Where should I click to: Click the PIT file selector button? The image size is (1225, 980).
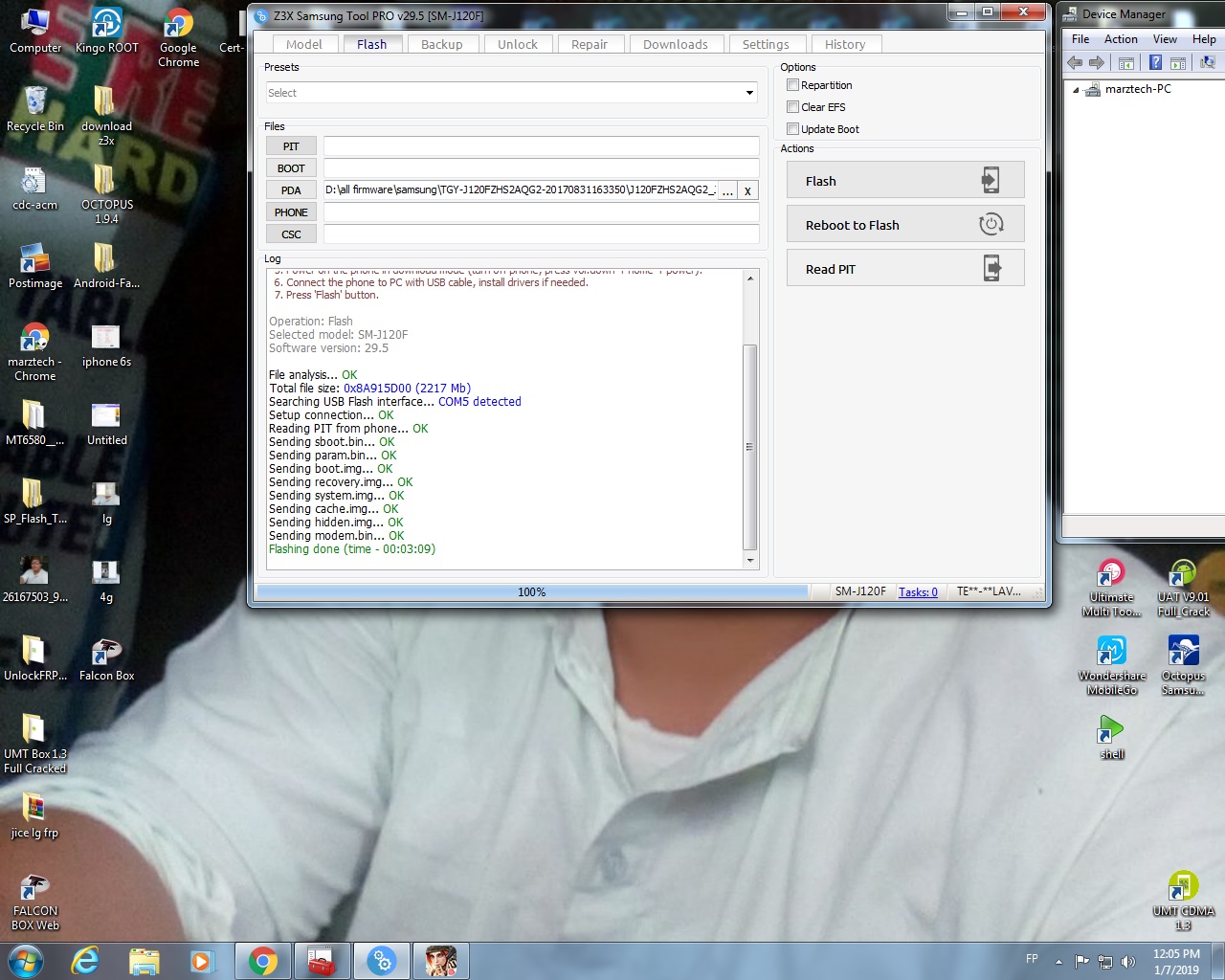click(291, 146)
